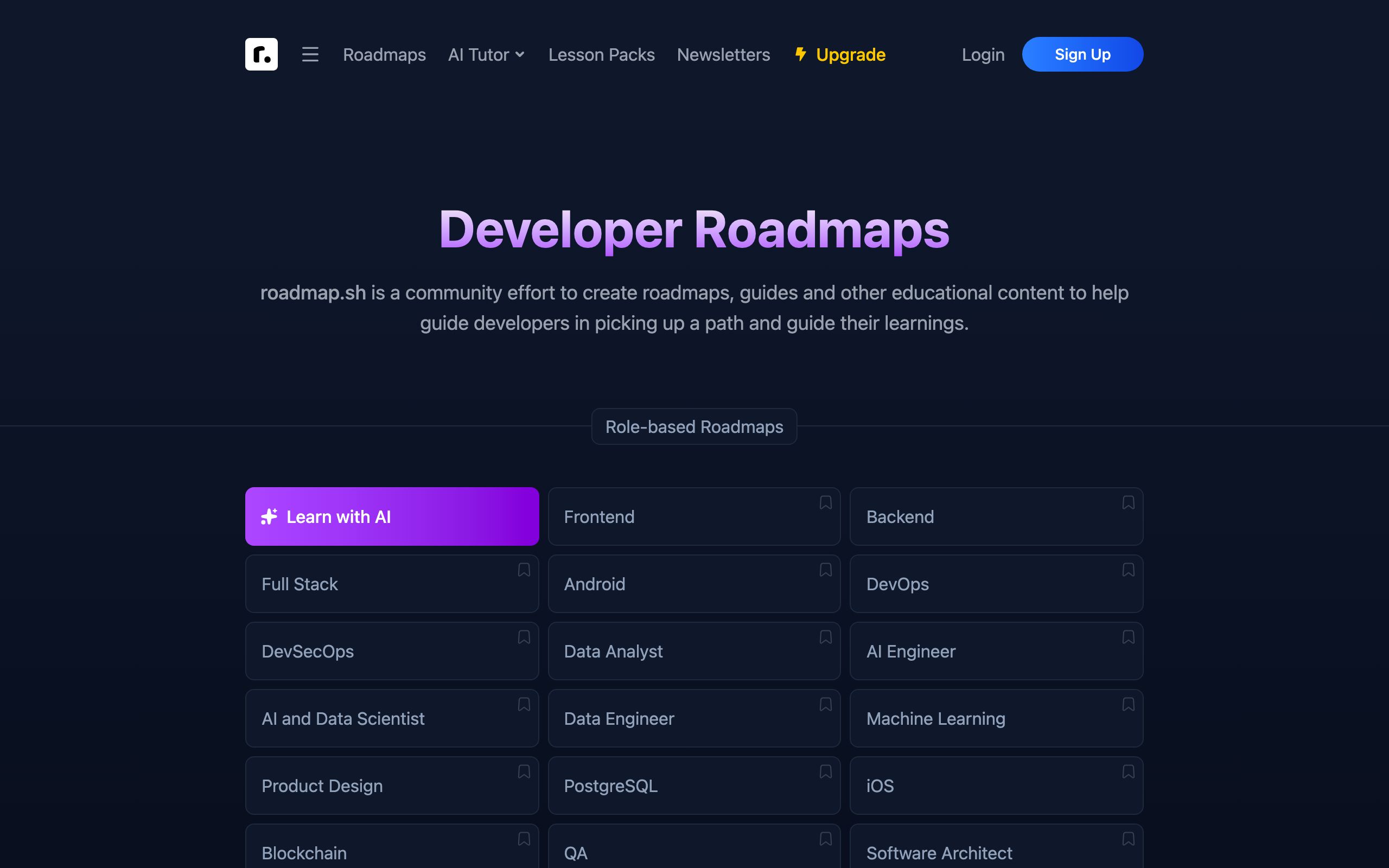
Task: Open the Android roadmap card
Action: coord(694,583)
